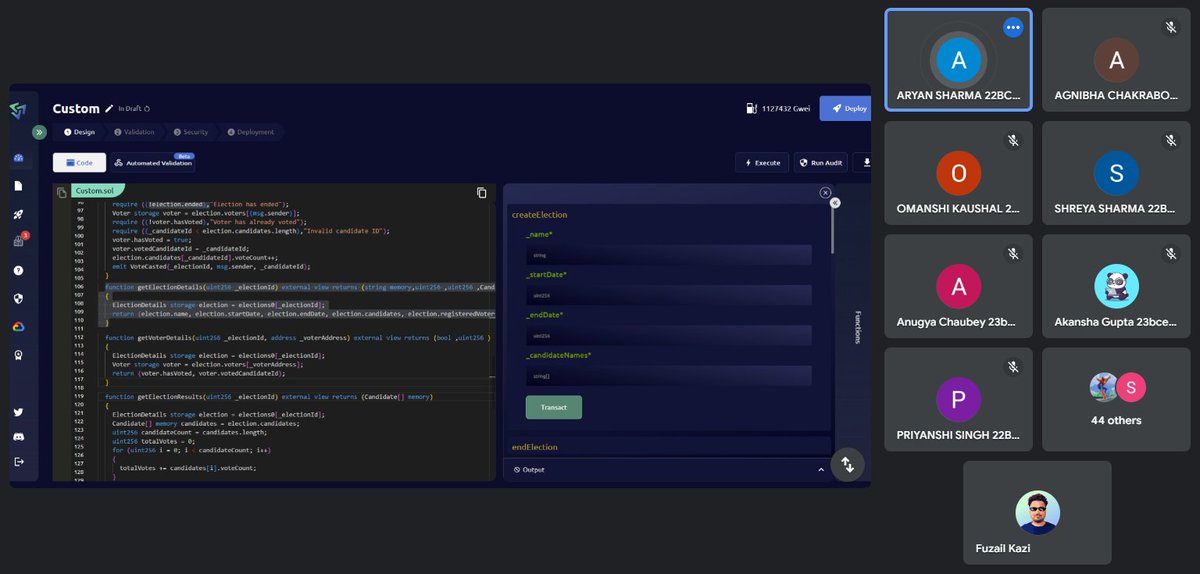Click the swap arrows floating button
1200x574 pixels.
click(x=848, y=464)
